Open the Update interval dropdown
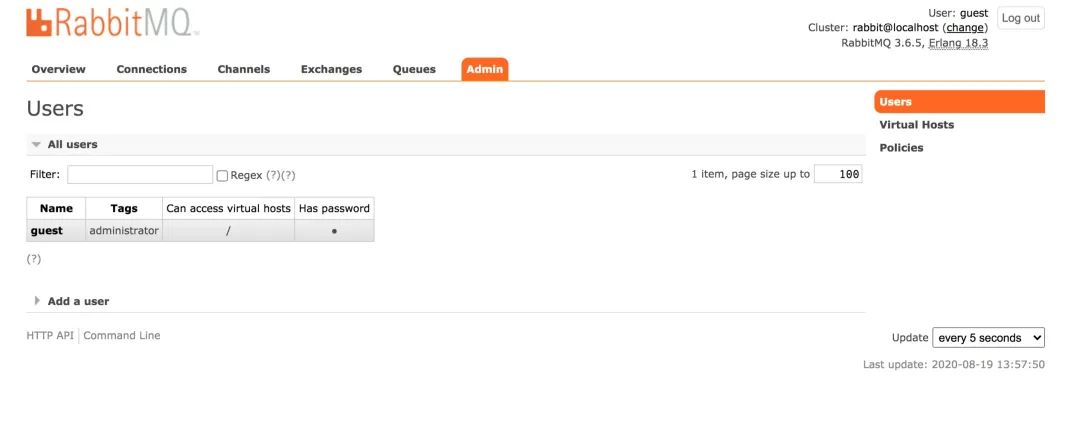The height and width of the screenshot is (427, 1080). click(988, 338)
